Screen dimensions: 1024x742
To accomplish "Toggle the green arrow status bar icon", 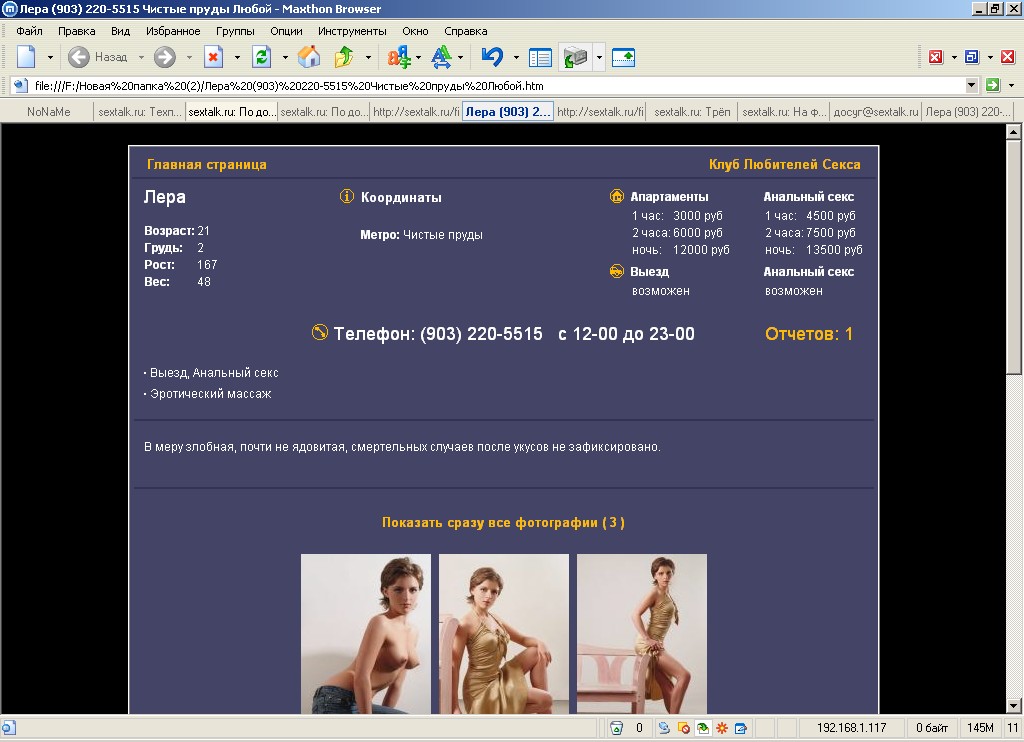I will pyautogui.click(x=703, y=728).
